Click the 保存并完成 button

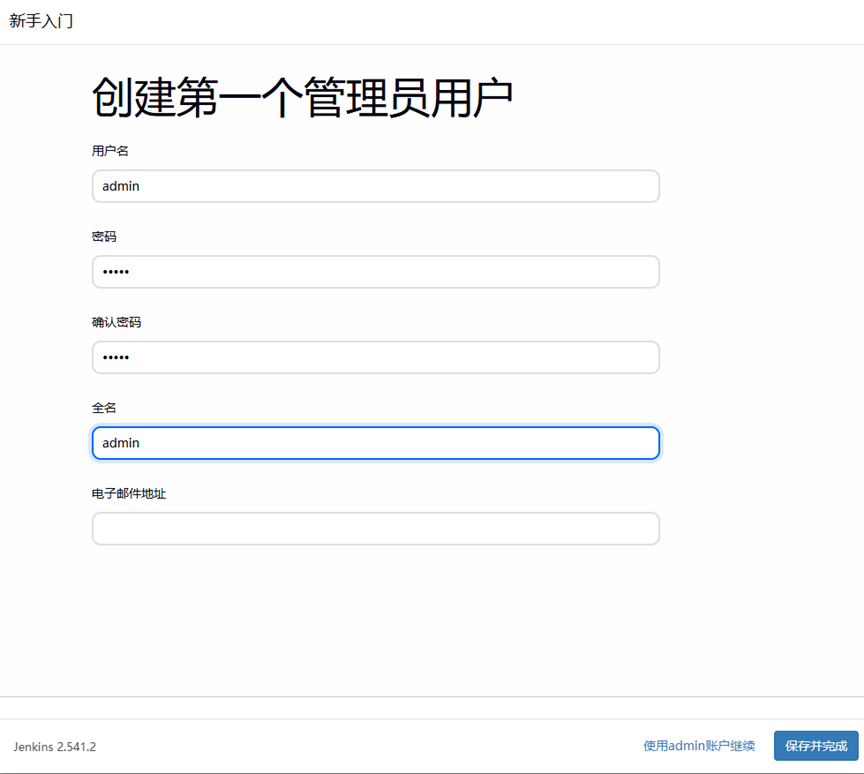pos(816,746)
